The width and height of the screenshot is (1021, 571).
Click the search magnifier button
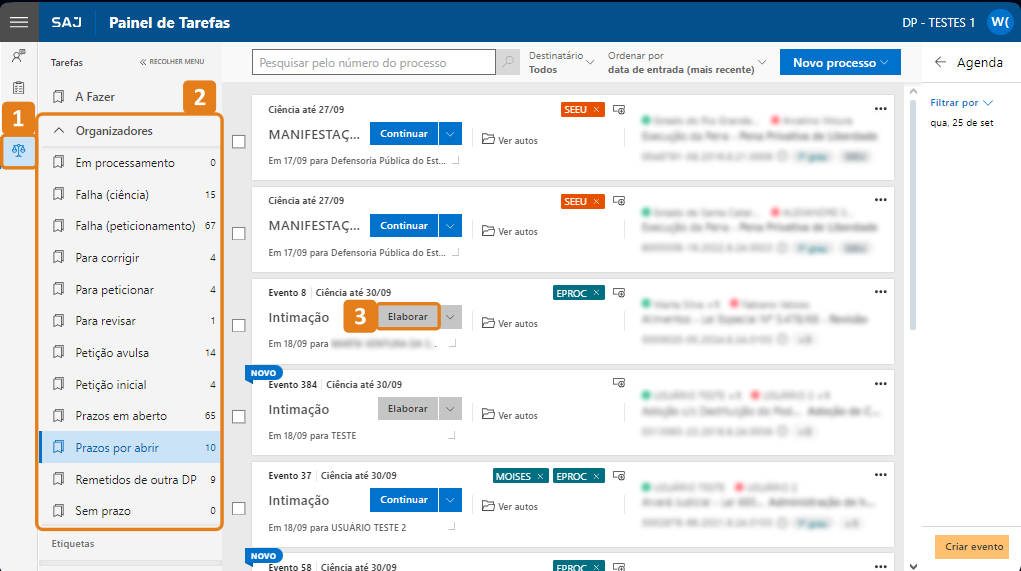pyautogui.click(x=508, y=62)
